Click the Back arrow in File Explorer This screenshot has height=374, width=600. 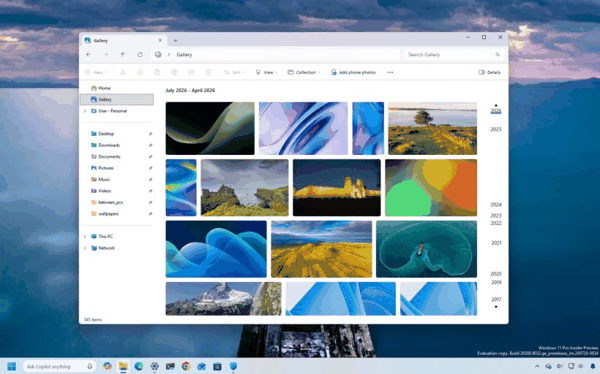[88, 55]
